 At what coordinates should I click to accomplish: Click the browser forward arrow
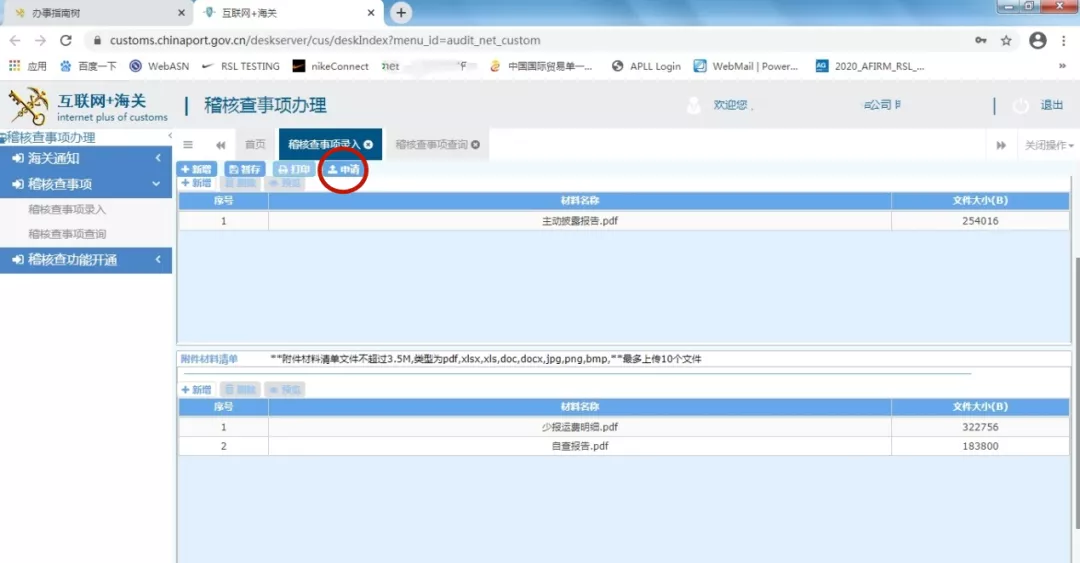pos(40,41)
